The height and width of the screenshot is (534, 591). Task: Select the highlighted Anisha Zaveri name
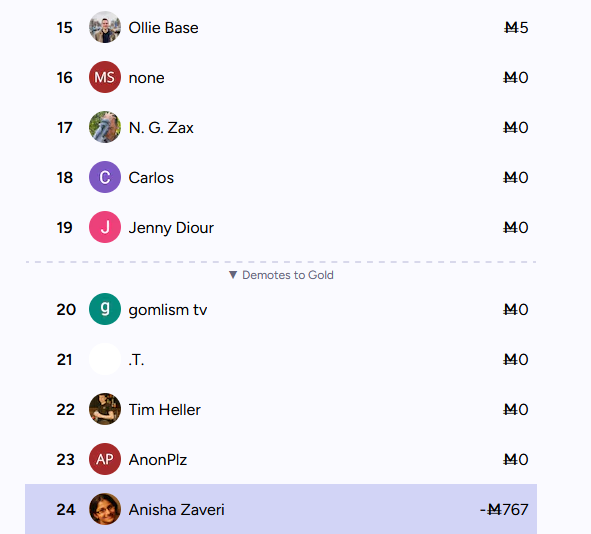coord(176,510)
